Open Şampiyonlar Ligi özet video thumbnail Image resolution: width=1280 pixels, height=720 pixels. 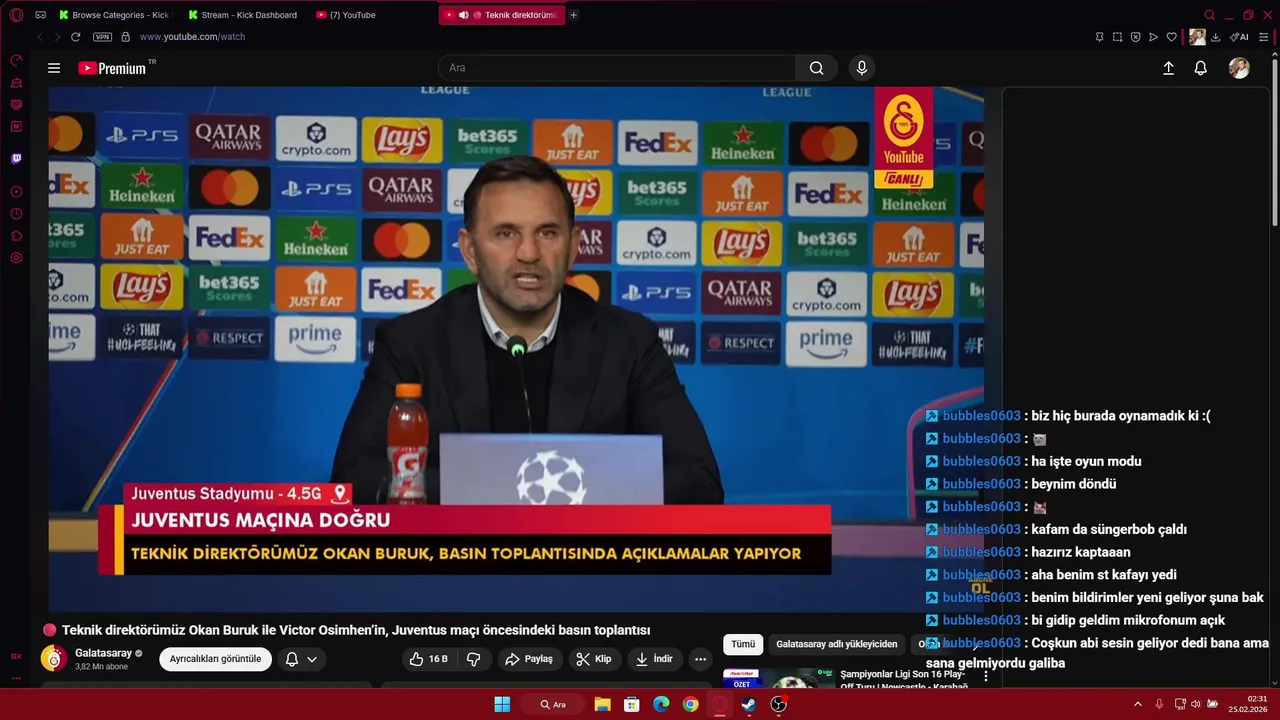click(x=779, y=678)
